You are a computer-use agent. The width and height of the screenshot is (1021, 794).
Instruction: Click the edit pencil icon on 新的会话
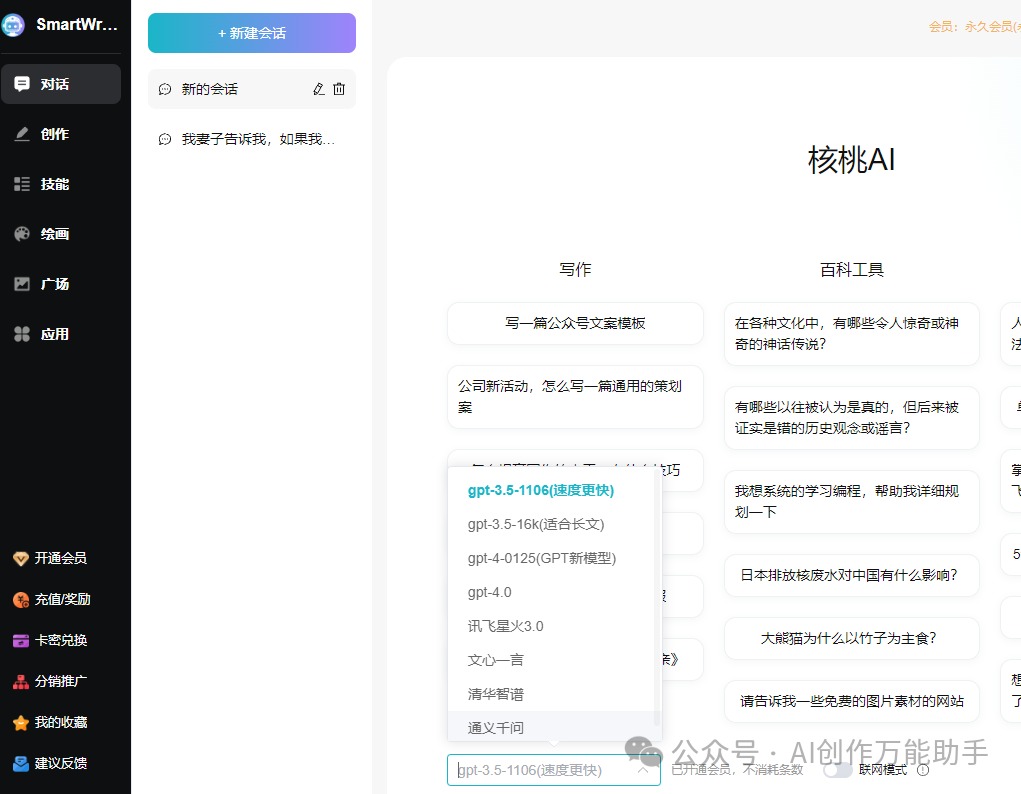click(x=319, y=89)
